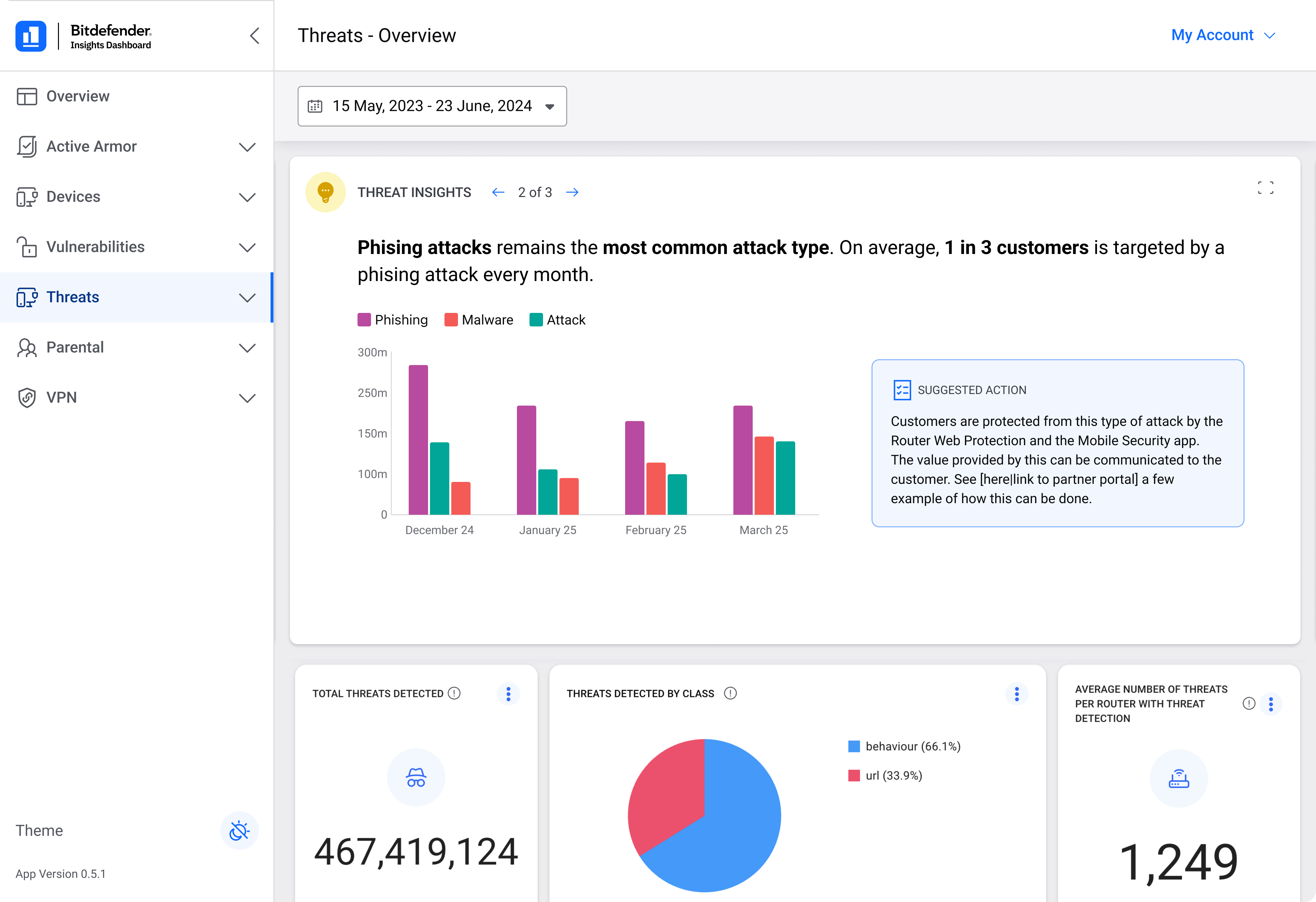Click the spy incognito icon in Total Threats card
The image size is (1316, 902).
416,777
